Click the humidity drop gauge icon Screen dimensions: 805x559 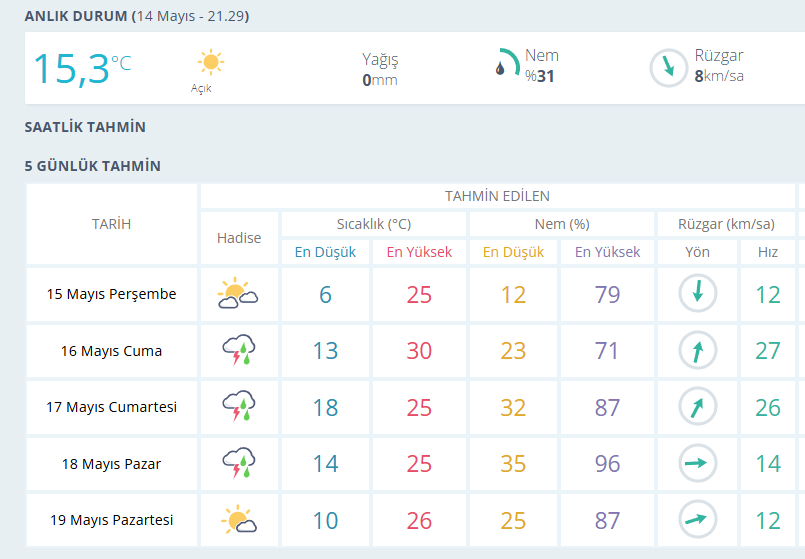click(x=507, y=63)
